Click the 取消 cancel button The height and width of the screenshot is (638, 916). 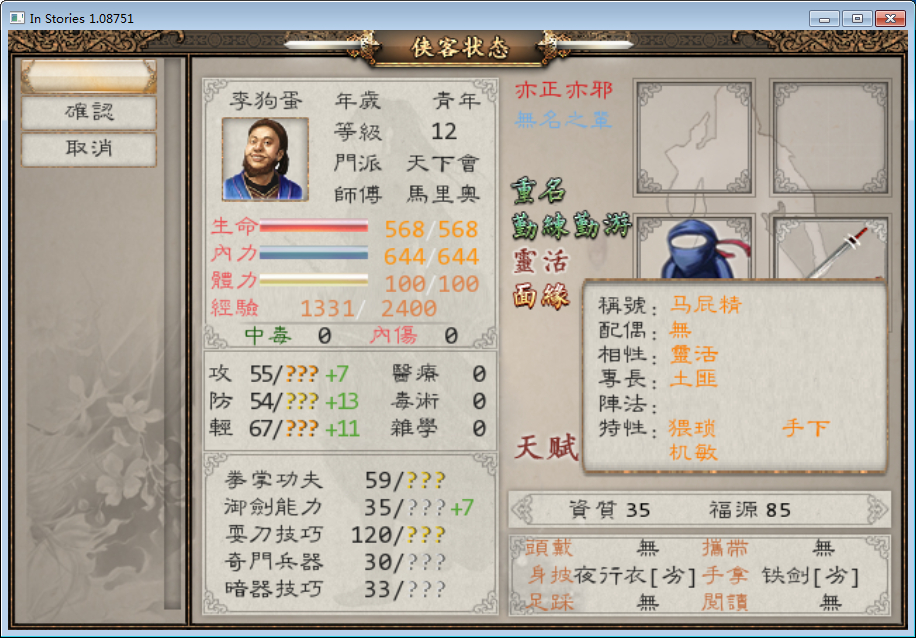(89, 148)
